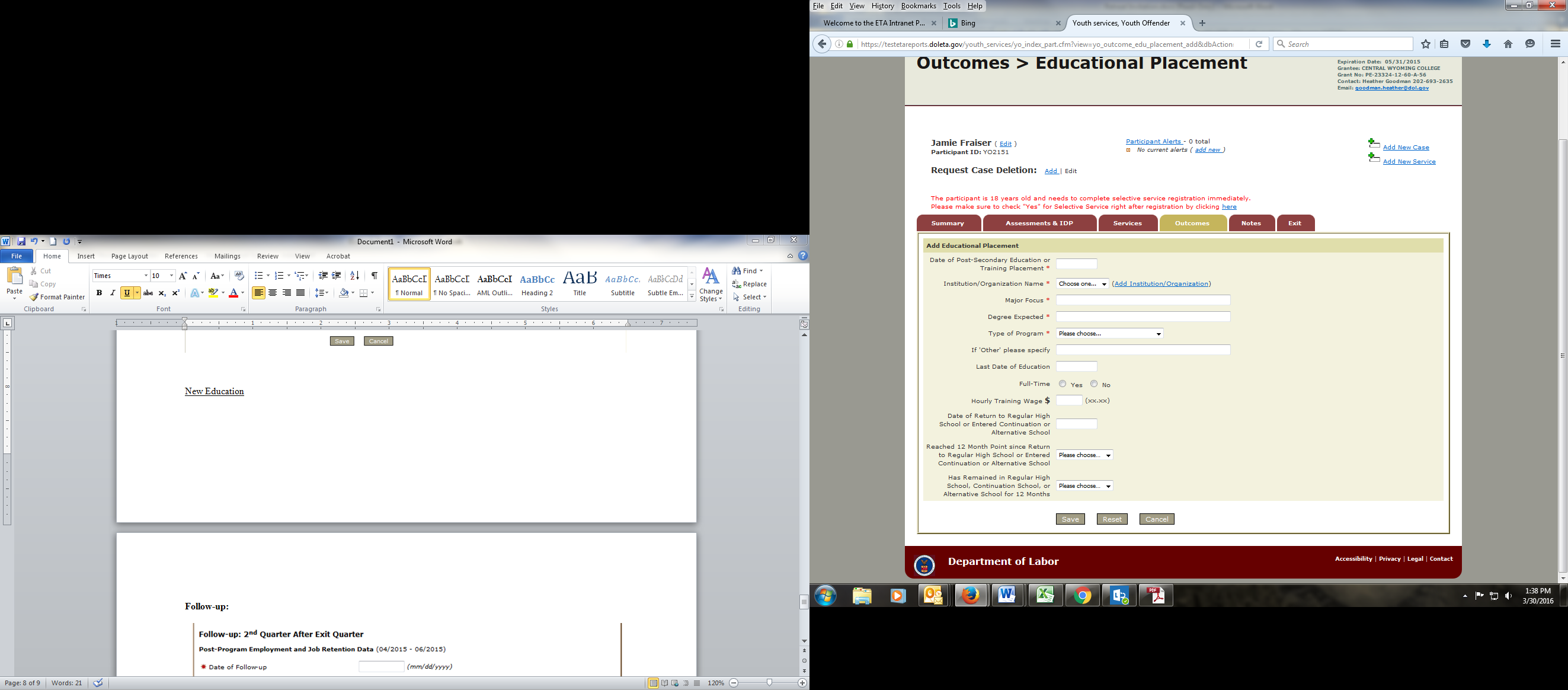Click the Italic formatting icon
Image resolution: width=1568 pixels, height=690 pixels.
pyautogui.click(x=113, y=293)
